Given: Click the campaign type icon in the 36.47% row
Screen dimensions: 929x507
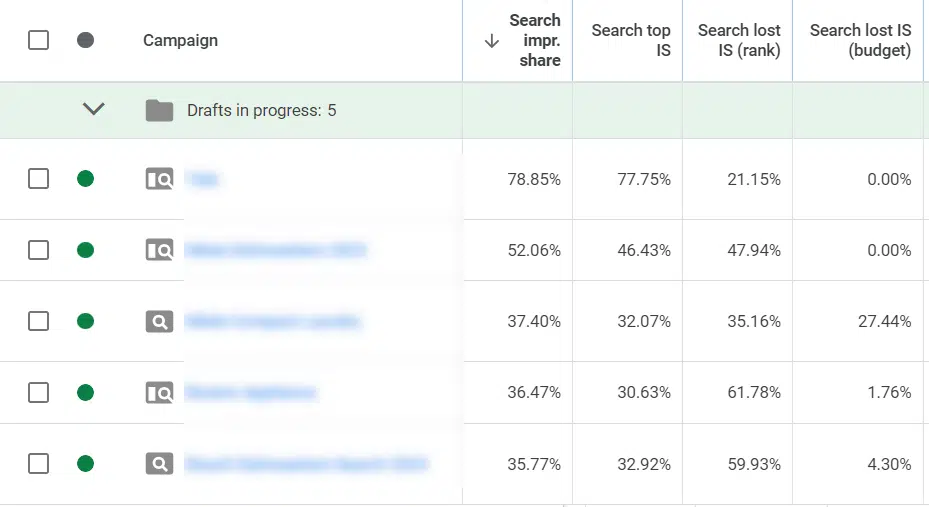Looking at the screenshot, I should (x=159, y=392).
